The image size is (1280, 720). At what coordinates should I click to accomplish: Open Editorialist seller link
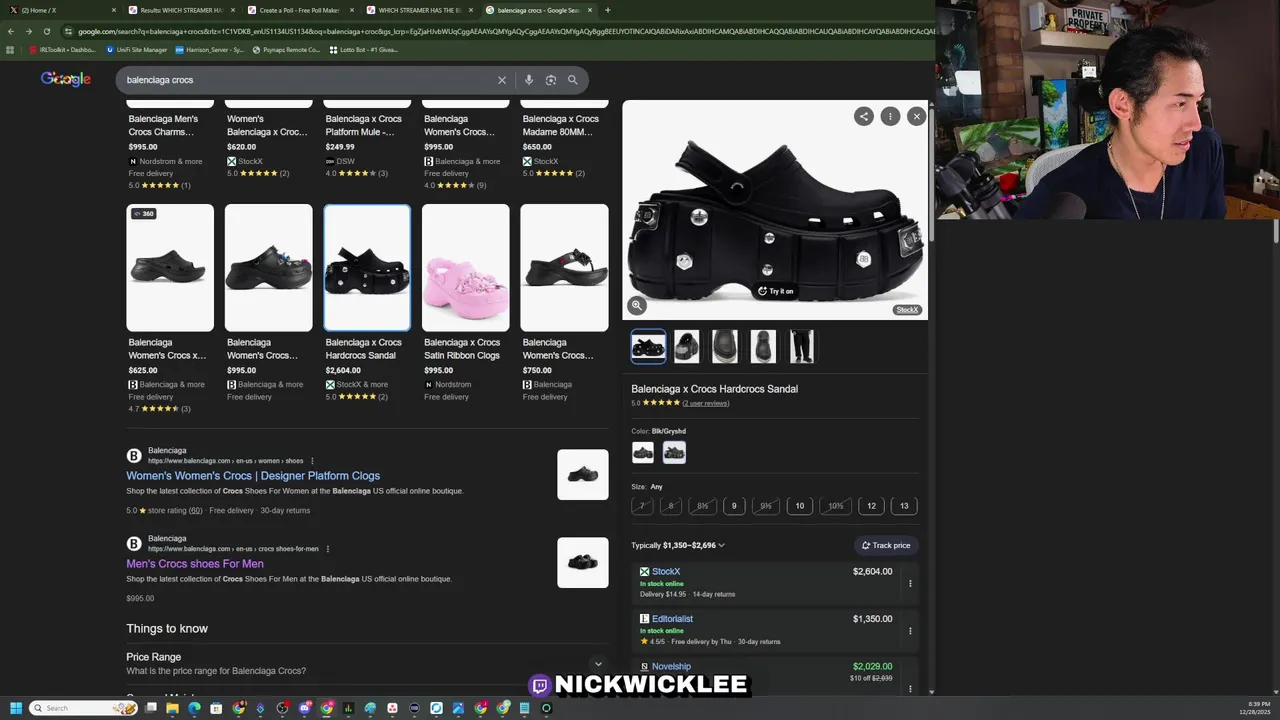pos(672,619)
